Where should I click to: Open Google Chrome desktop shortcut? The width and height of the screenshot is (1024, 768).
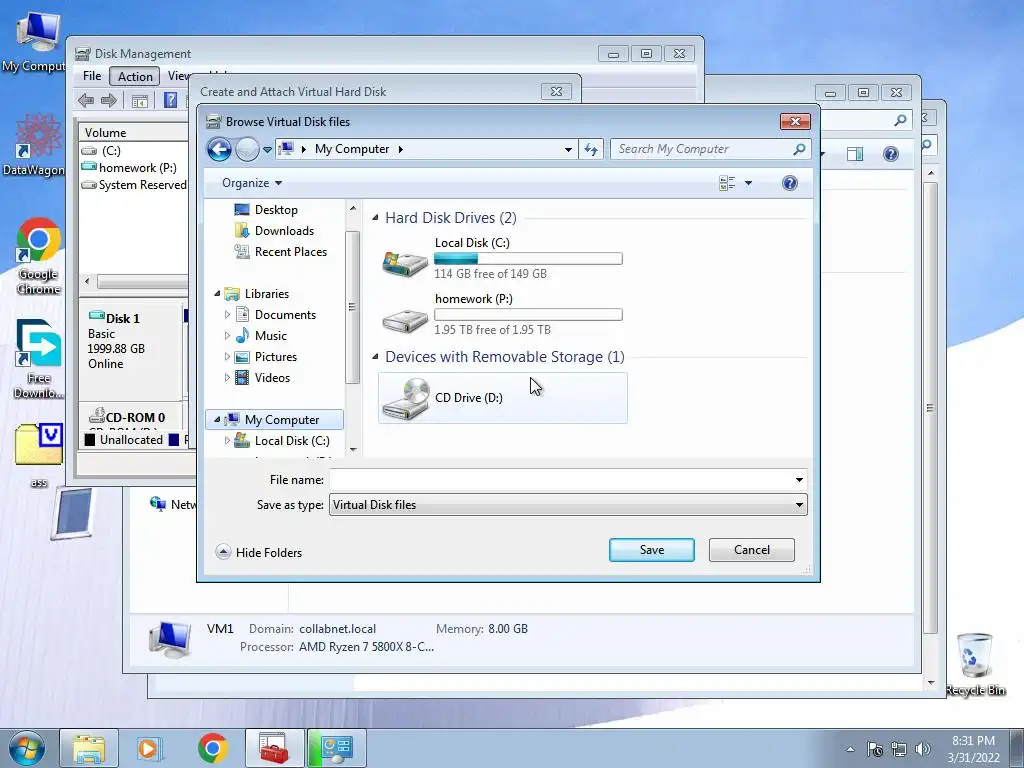[39, 257]
